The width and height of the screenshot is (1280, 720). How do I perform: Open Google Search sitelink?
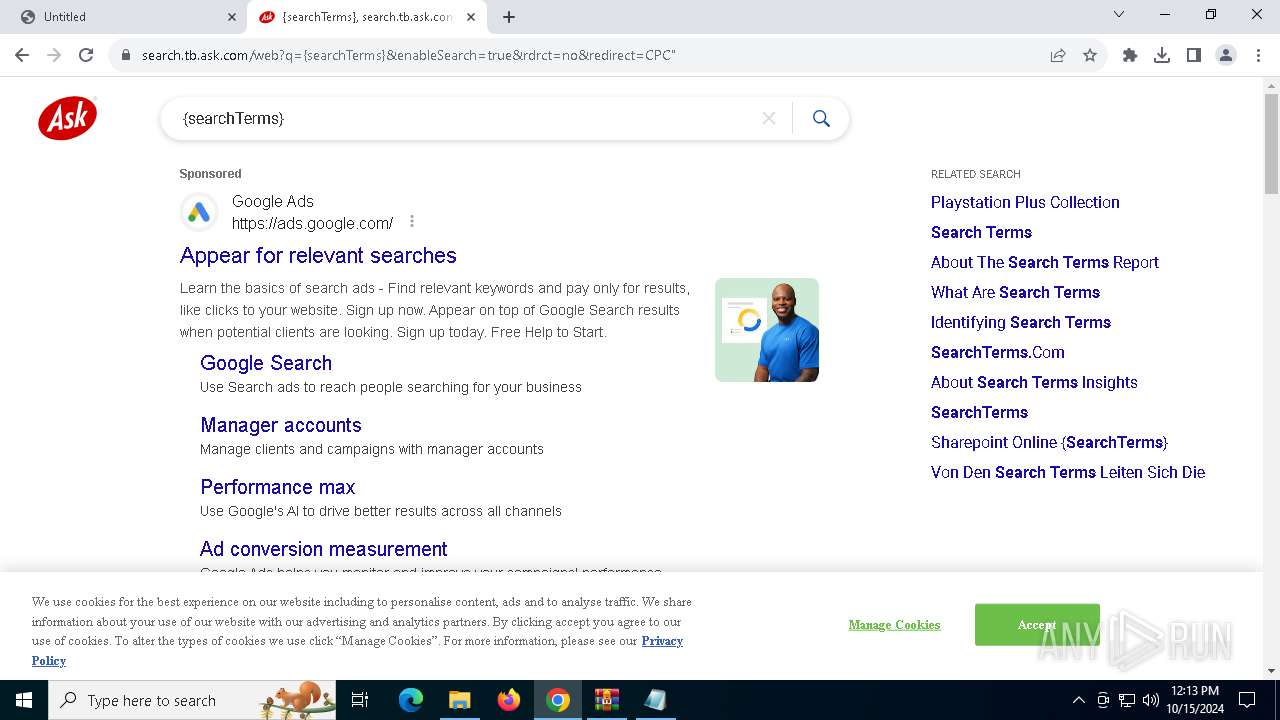[266, 363]
